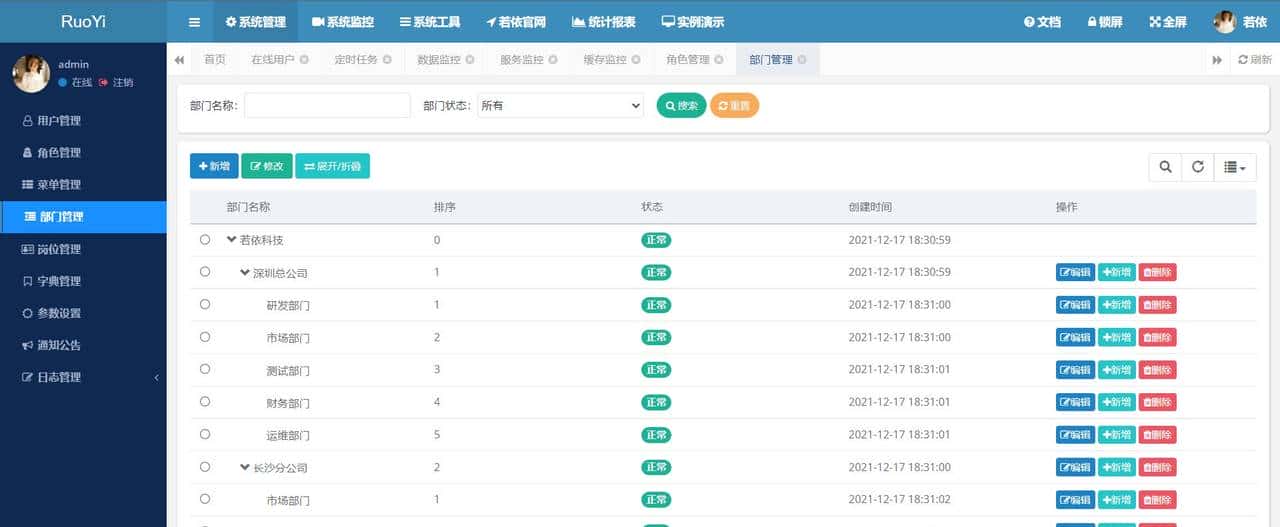Viewport: 1280px width, 527px height.
Task: Select the radio for 长沙分公司
Action: pos(205,466)
